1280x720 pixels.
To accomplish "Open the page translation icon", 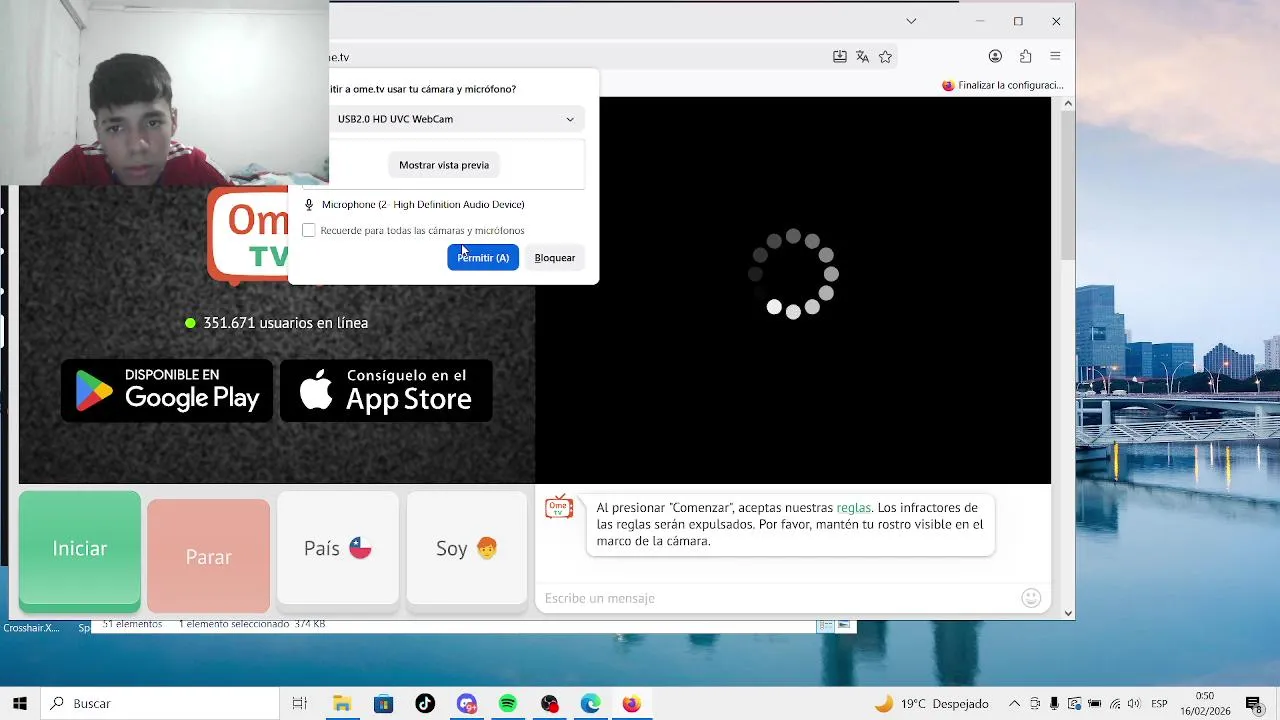I will (x=863, y=57).
